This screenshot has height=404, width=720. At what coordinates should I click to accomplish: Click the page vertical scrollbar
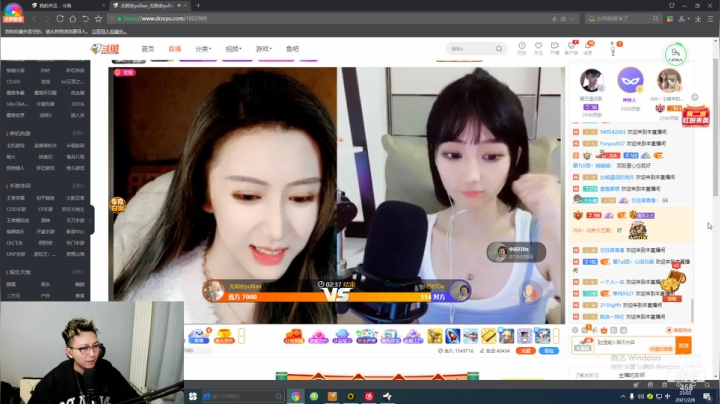(716, 129)
